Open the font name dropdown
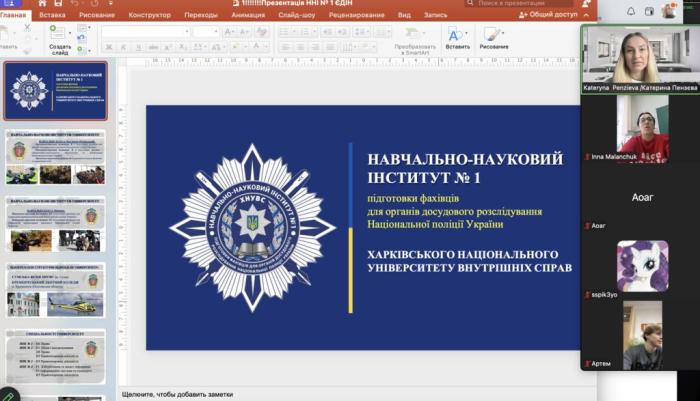 coord(145,31)
